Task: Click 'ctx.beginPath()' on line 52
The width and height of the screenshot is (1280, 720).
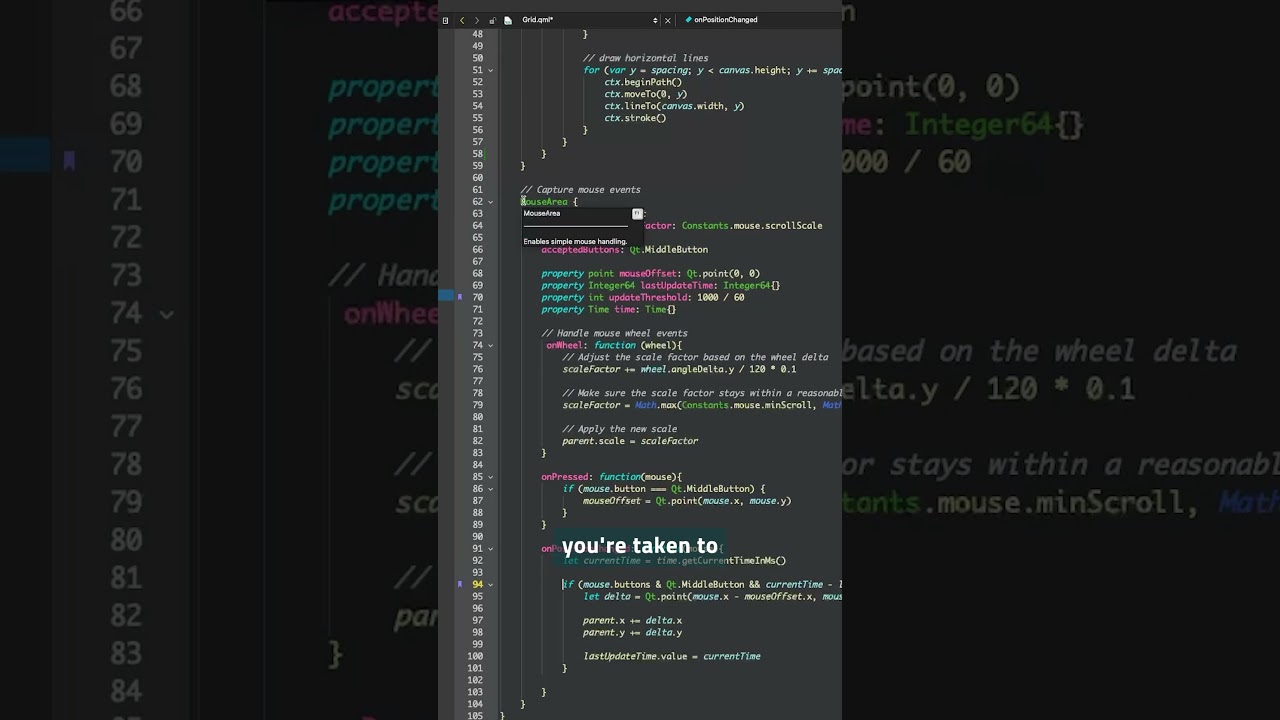Action: click(x=643, y=82)
